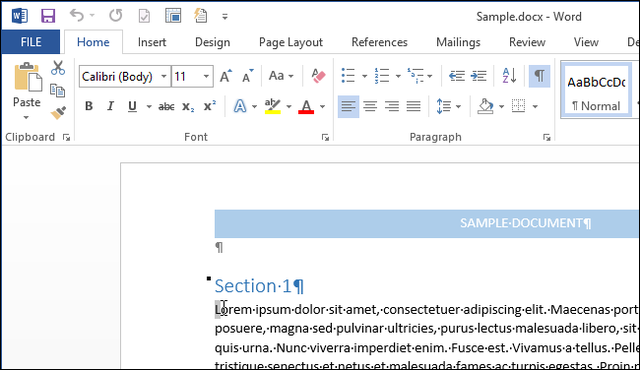Open the line spacing dropdown
Viewport: 640px width, 370px height.
(448, 106)
